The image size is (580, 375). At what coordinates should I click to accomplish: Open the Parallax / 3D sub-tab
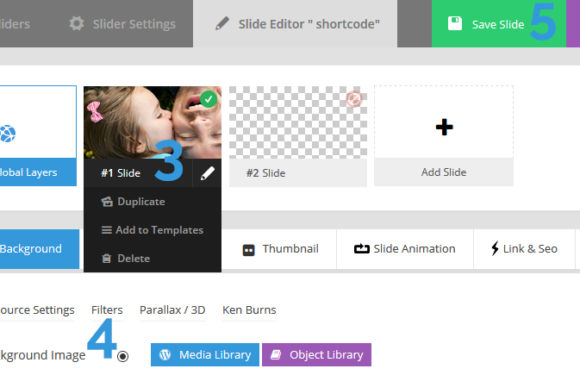click(x=172, y=310)
